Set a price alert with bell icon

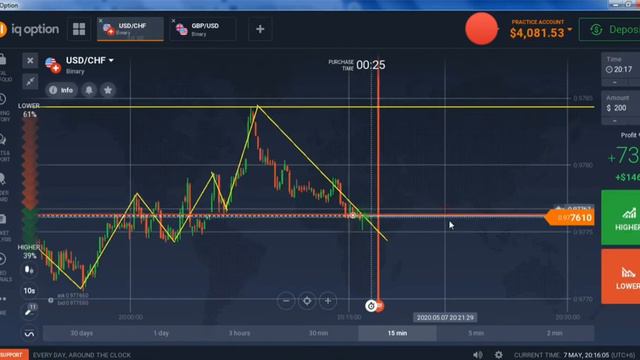coord(89,90)
